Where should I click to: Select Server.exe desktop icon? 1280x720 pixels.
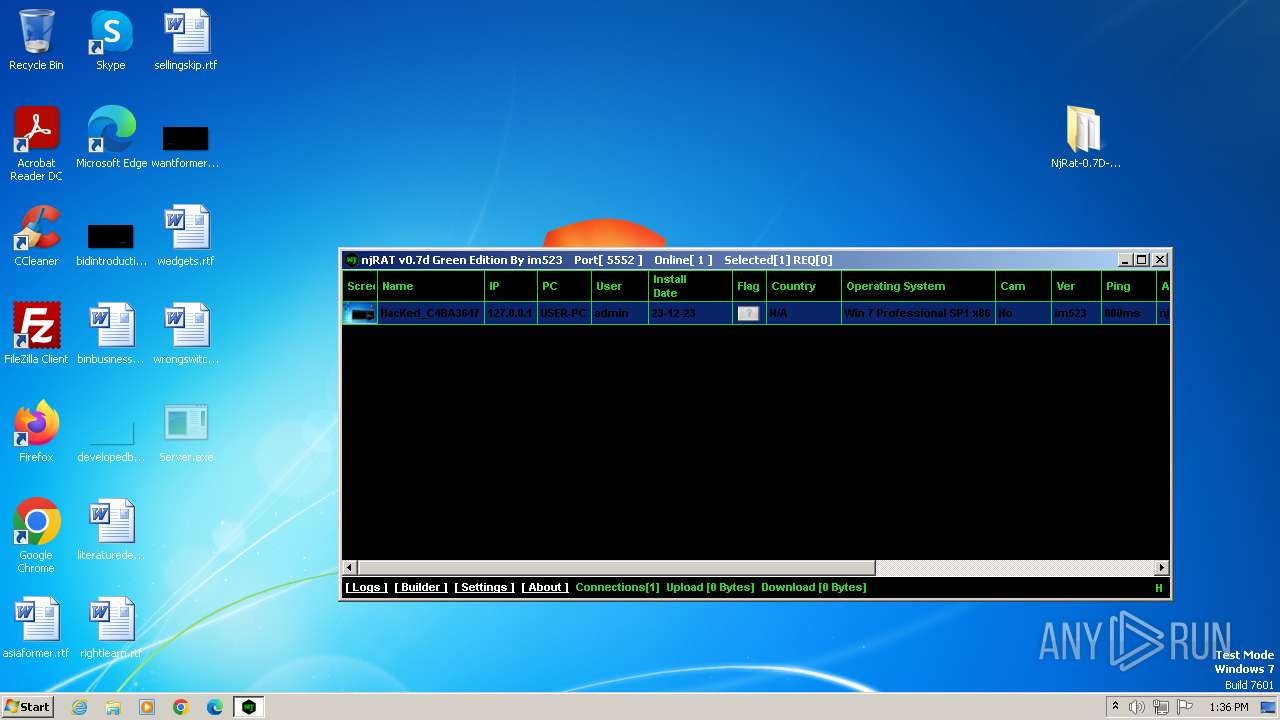tap(186, 432)
